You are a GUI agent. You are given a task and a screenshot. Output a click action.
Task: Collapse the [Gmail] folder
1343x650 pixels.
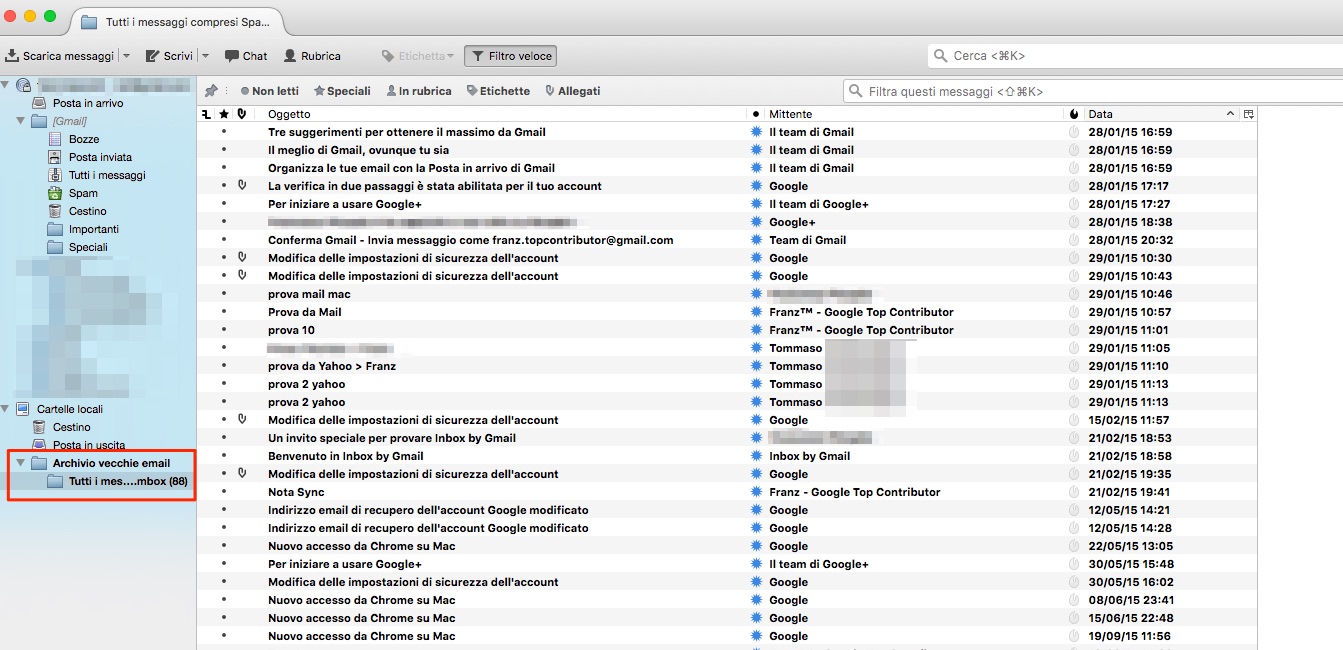pos(21,121)
